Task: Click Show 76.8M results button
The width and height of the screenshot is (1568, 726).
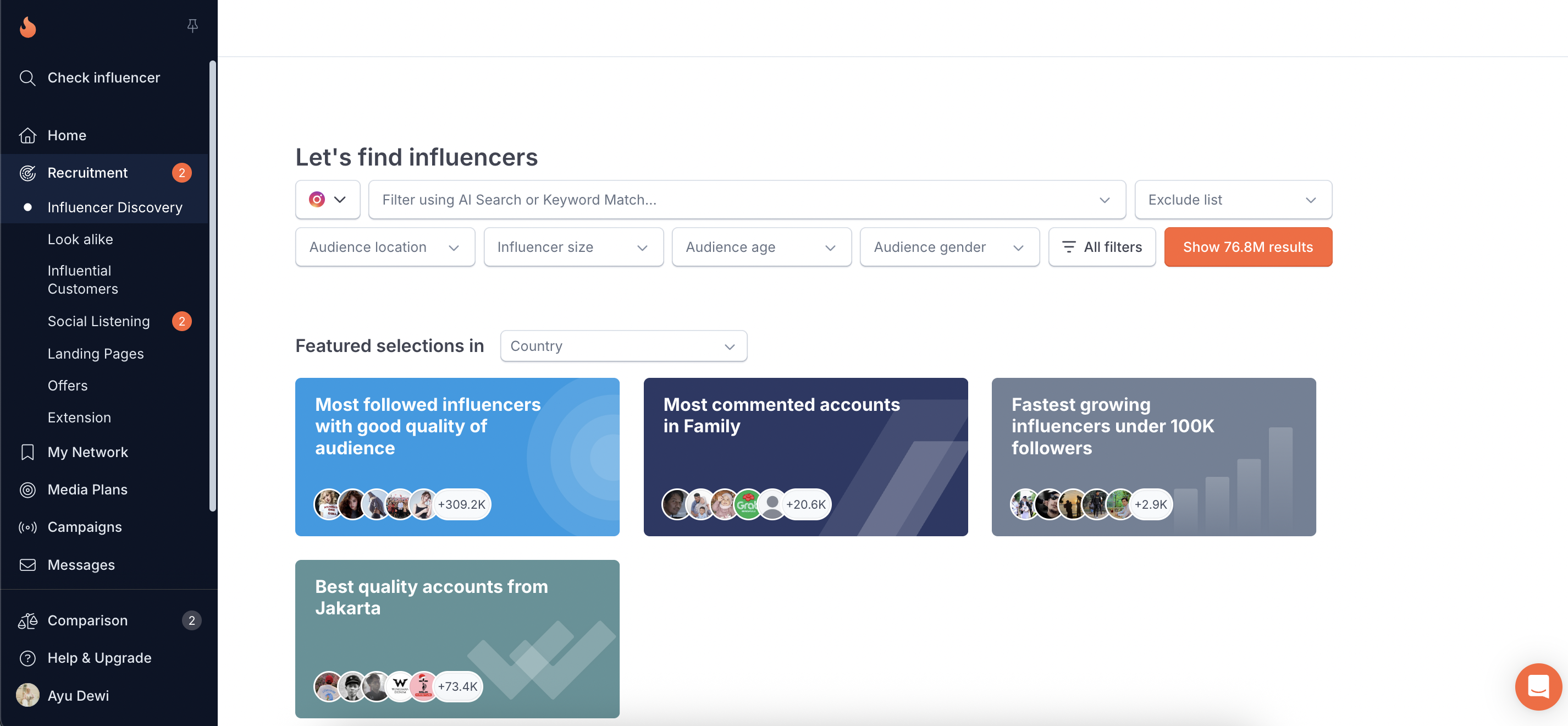Action: 1248,246
